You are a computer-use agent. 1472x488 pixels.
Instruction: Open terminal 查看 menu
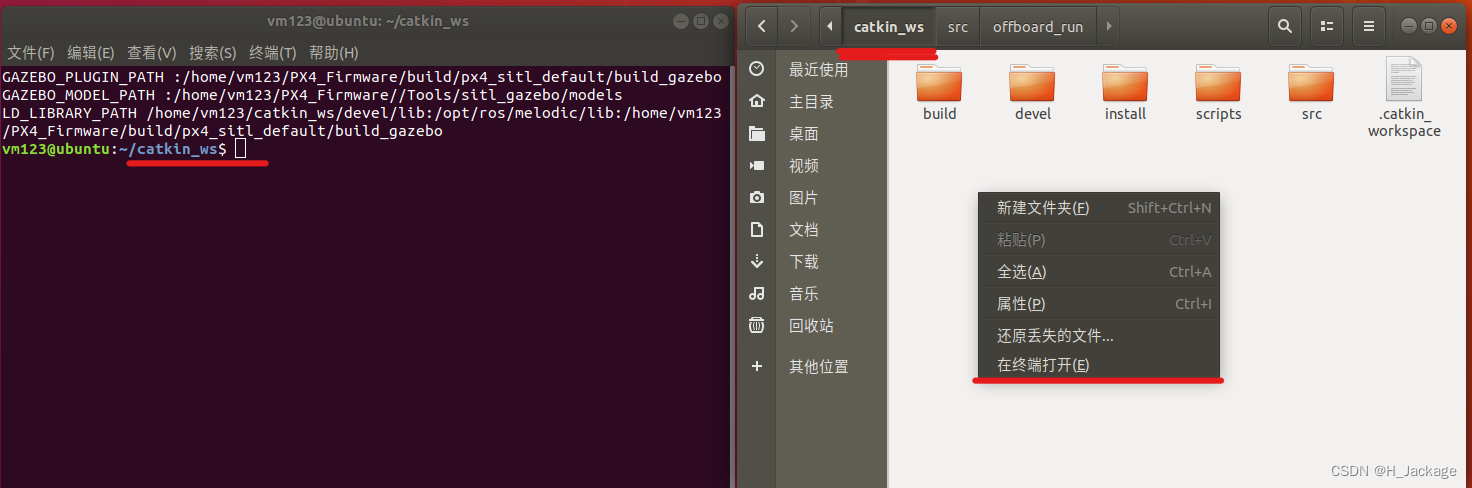tap(151, 52)
